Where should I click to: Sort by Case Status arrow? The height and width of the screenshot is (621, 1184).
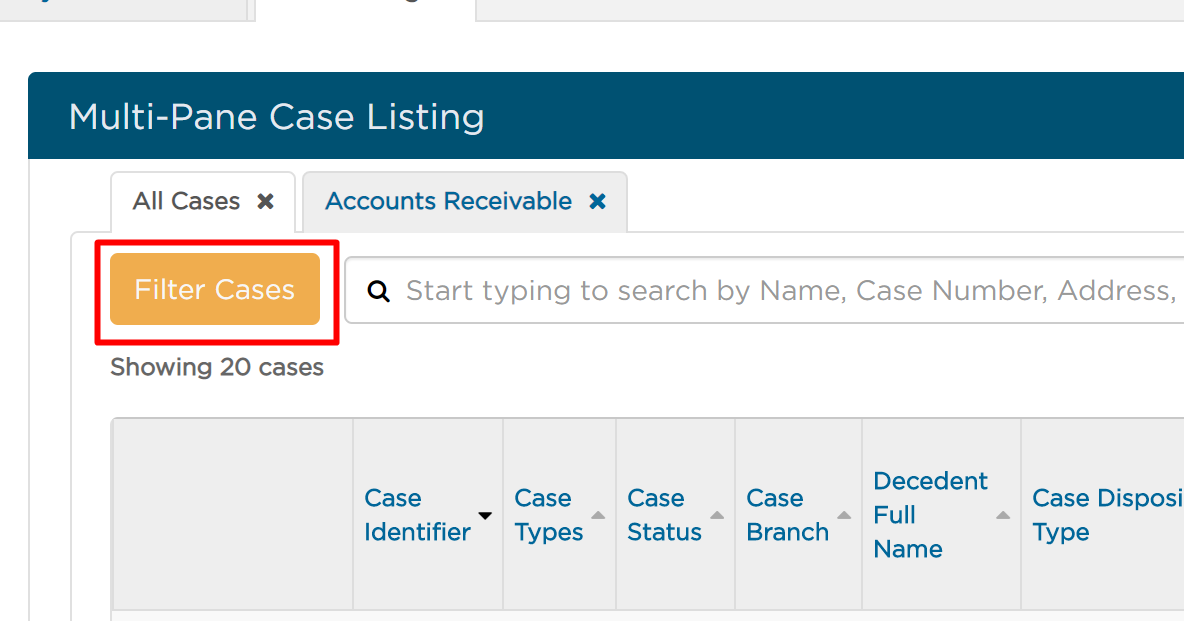click(717, 515)
